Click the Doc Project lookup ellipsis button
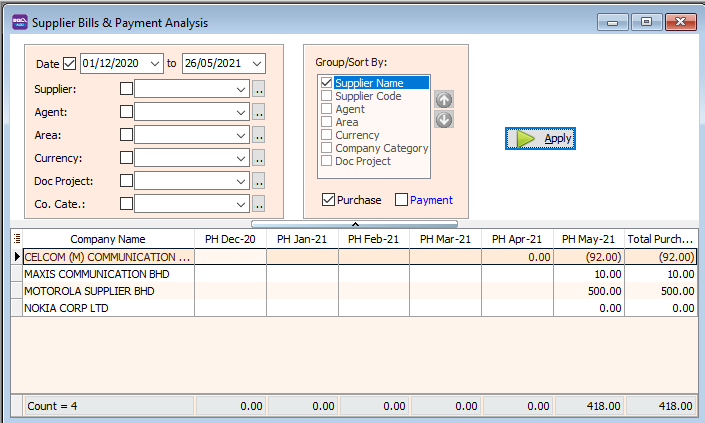The image size is (705, 423). [x=258, y=181]
